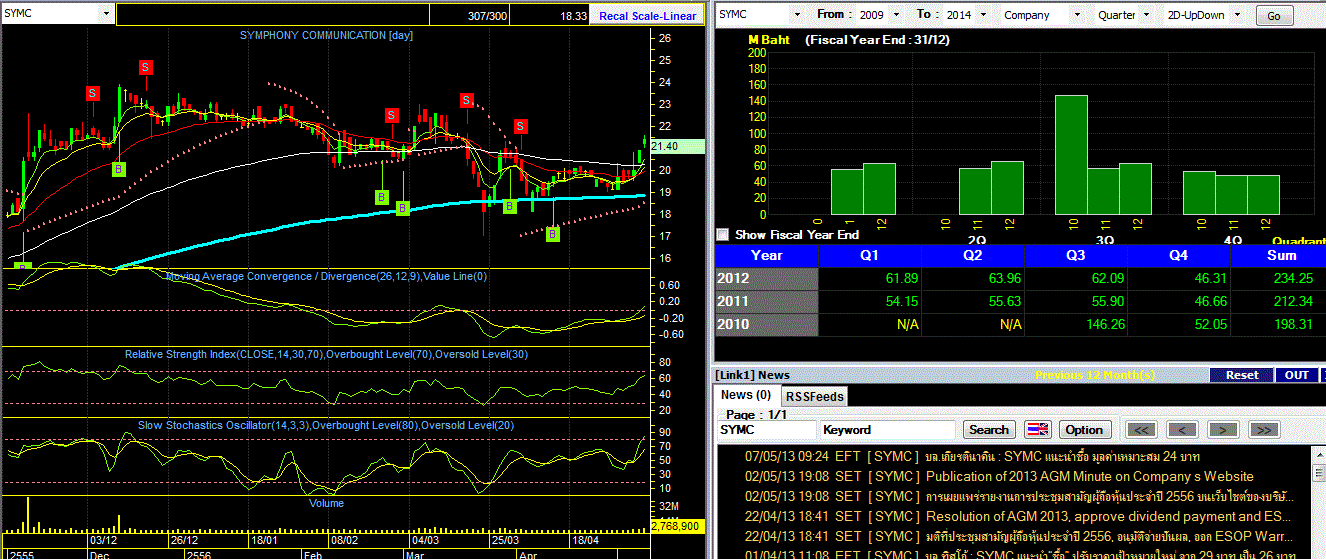Image resolution: width=1326 pixels, height=559 pixels.
Task: Click the highest red S sell marker
Action: pyautogui.click(x=146, y=67)
